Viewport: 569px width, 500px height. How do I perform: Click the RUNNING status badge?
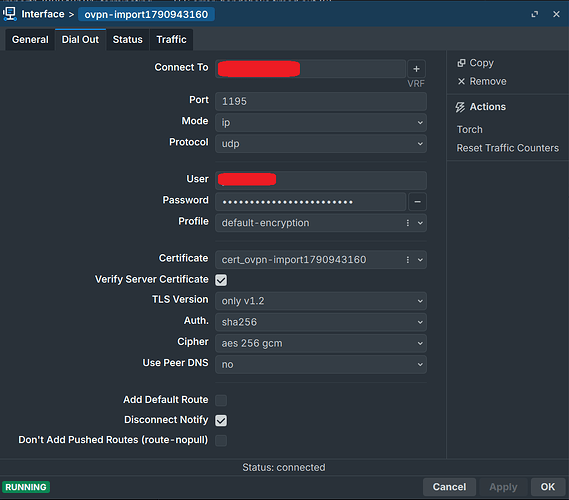pyautogui.click(x=26, y=487)
